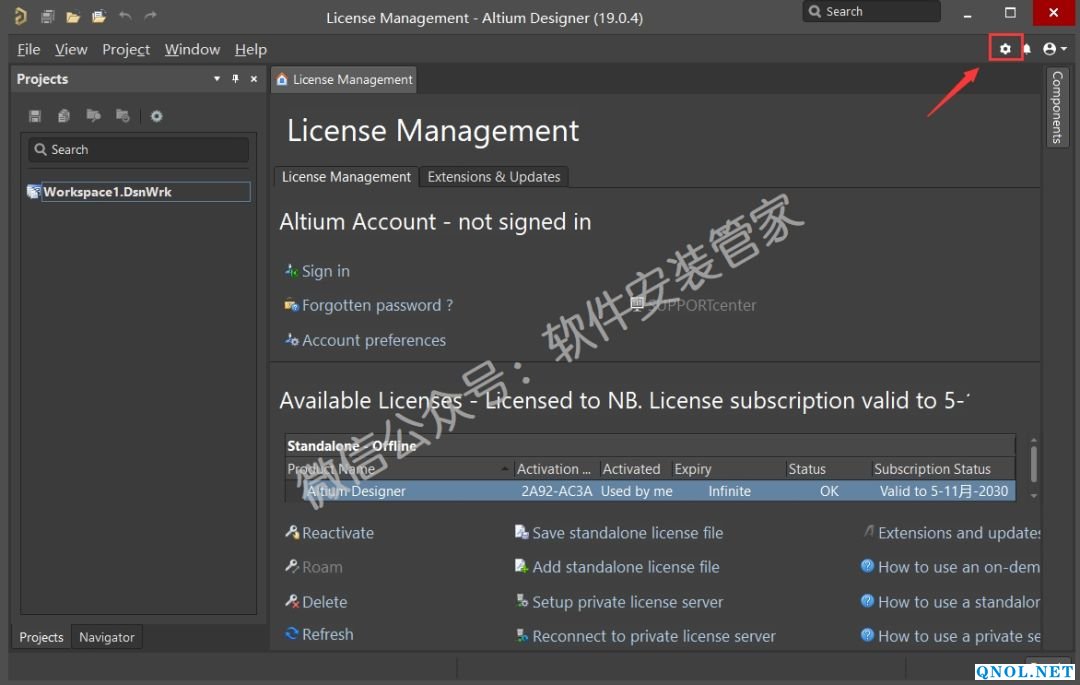Switch to the Navigator tab
Screen dimensions: 1080x685
[x=107, y=637]
